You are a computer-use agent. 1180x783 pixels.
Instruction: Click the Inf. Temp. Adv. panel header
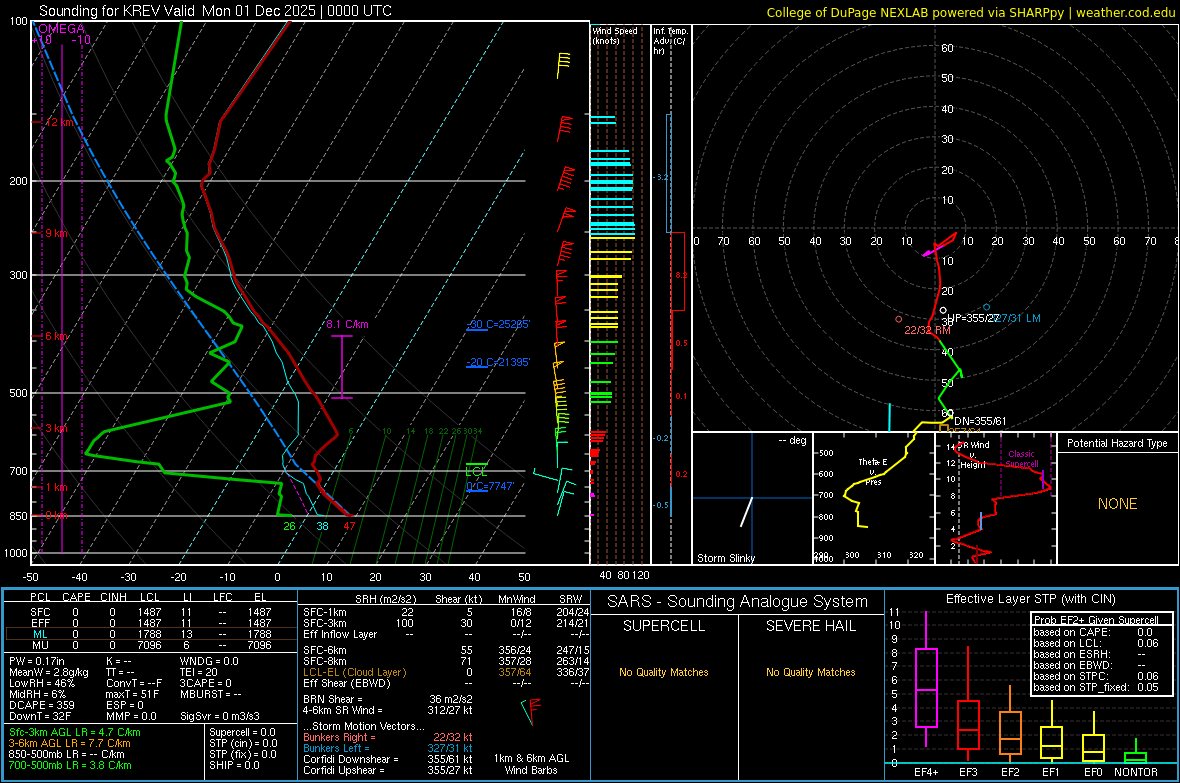tap(670, 41)
